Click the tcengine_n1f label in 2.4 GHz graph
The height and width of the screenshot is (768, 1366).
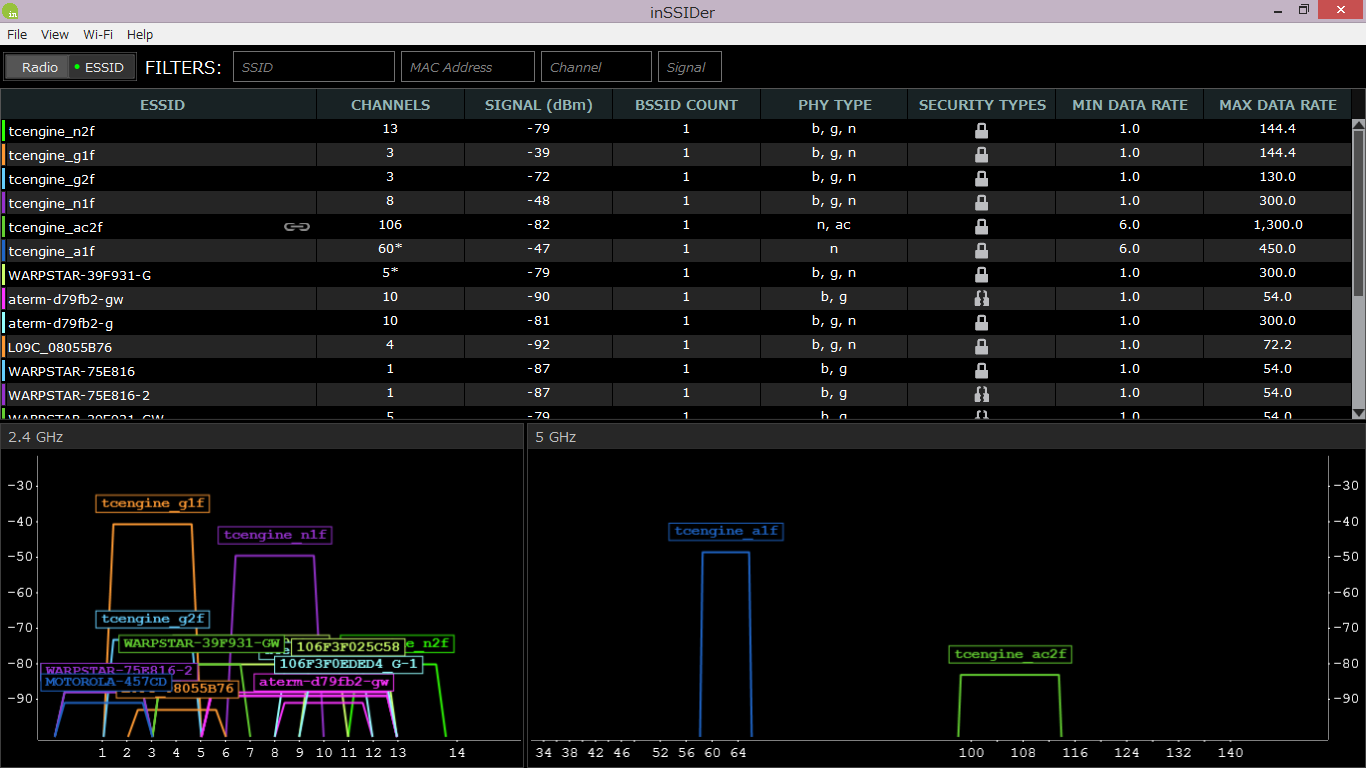coord(274,535)
